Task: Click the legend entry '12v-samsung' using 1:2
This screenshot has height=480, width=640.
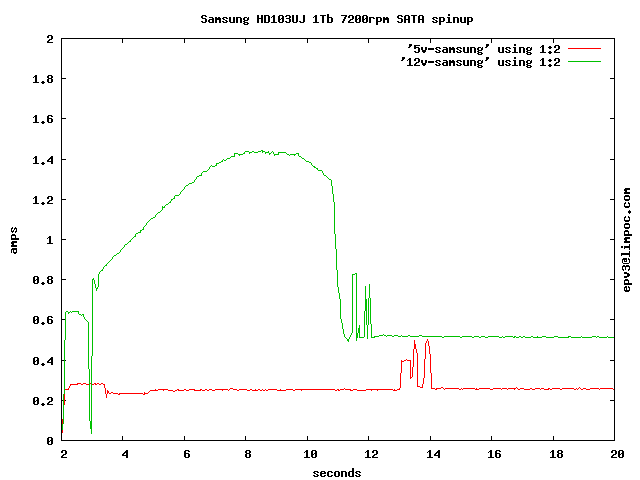Action: (x=480, y=62)
